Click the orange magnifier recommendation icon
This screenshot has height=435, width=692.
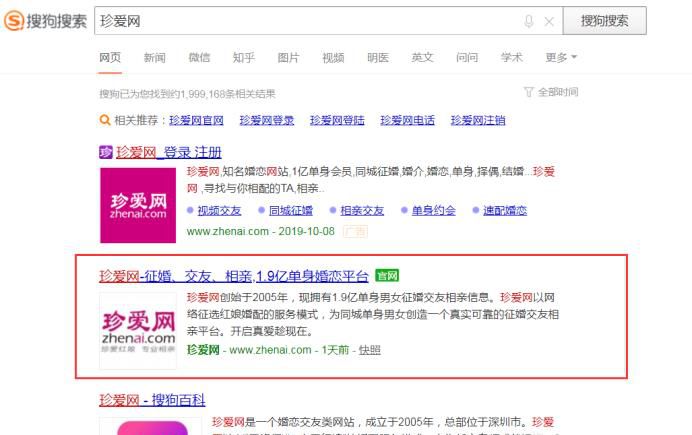[x=105, y=120]
